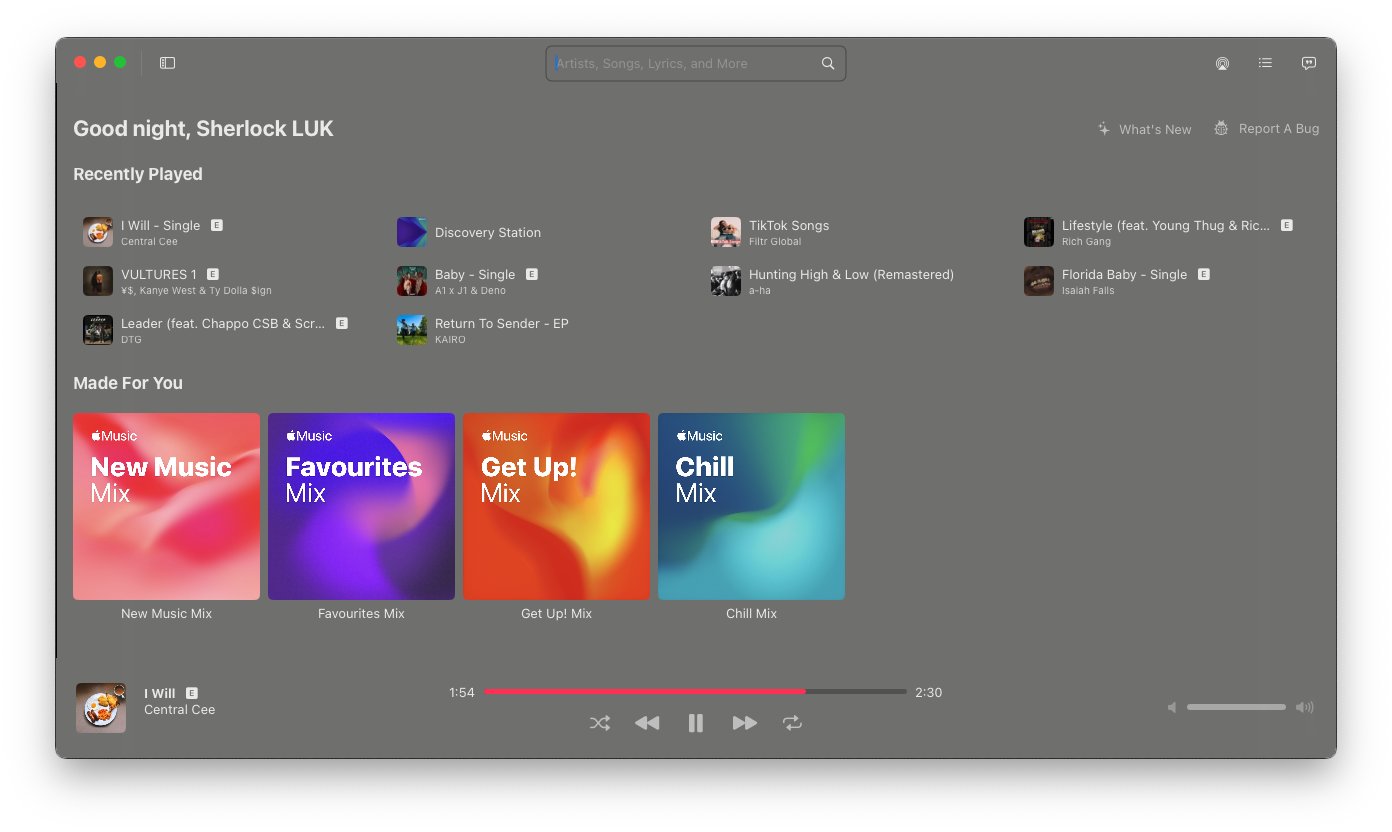Open Florida Baby - Single artwork

pyautogui.click(x=1039, y=281)
